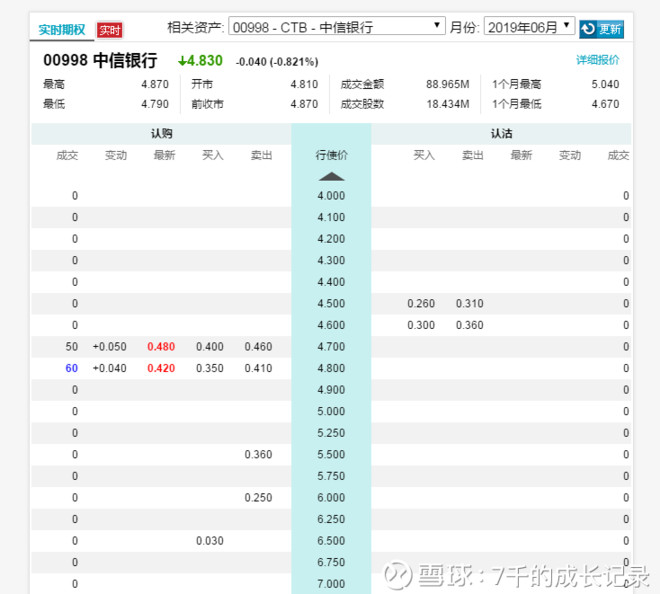Open the 相关资产 dropdown for 00998 - CTB - 中信银行
Image resolution: width=660 pixels, height=594 pixels.
[337, 27]
